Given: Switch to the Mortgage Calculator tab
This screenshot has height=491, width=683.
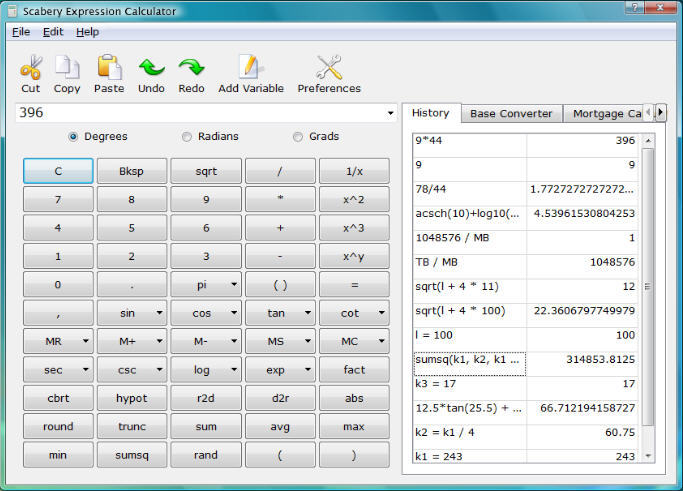Looking at the screenshot, I should (605, 114).
